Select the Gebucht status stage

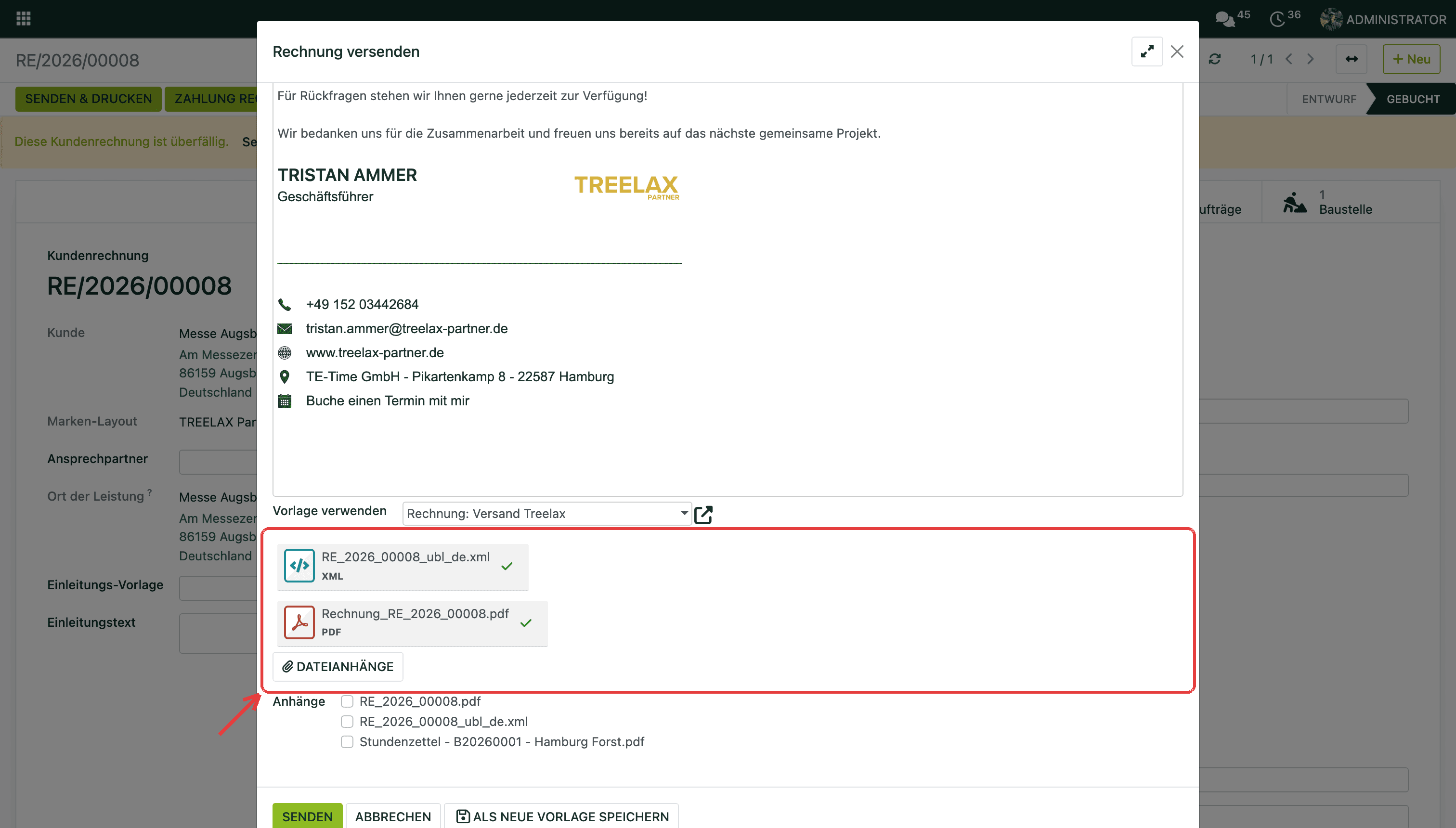click(1413, 99)
